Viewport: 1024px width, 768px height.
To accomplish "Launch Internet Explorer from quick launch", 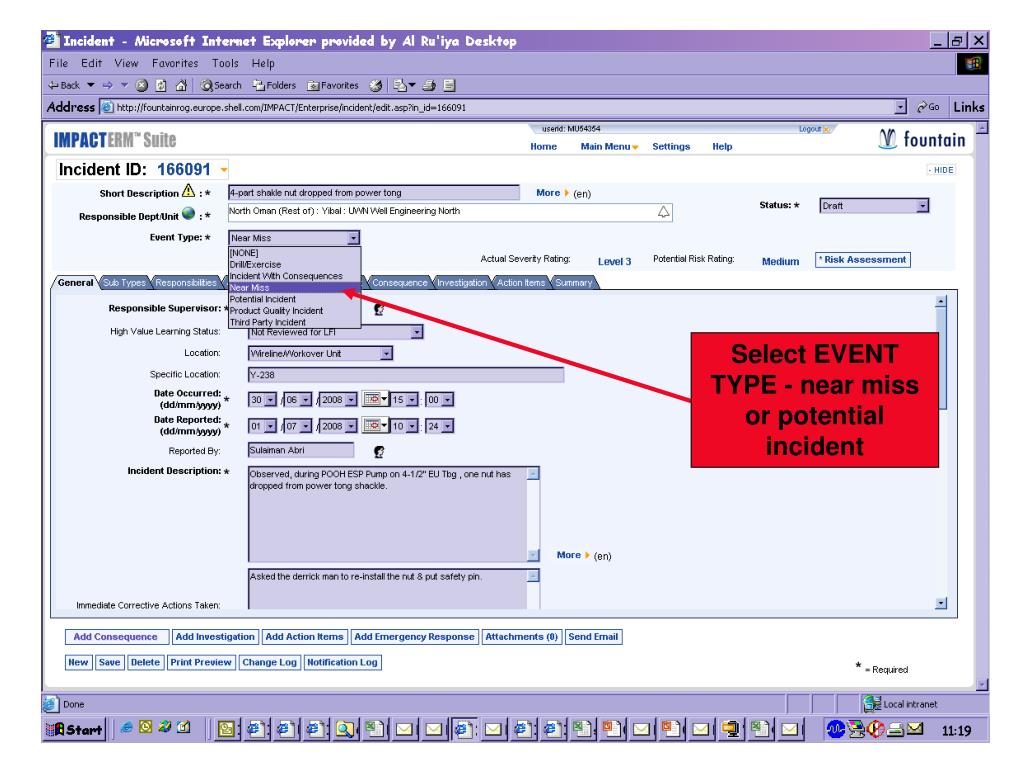I will [x=127, y=727].
